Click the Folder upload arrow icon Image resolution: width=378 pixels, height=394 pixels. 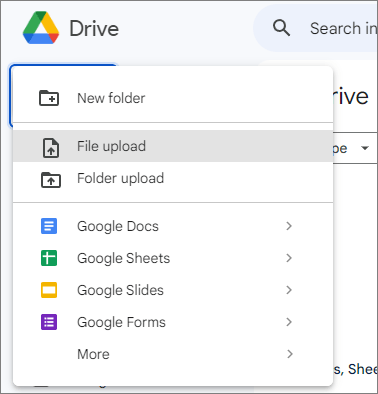[51, 180]
